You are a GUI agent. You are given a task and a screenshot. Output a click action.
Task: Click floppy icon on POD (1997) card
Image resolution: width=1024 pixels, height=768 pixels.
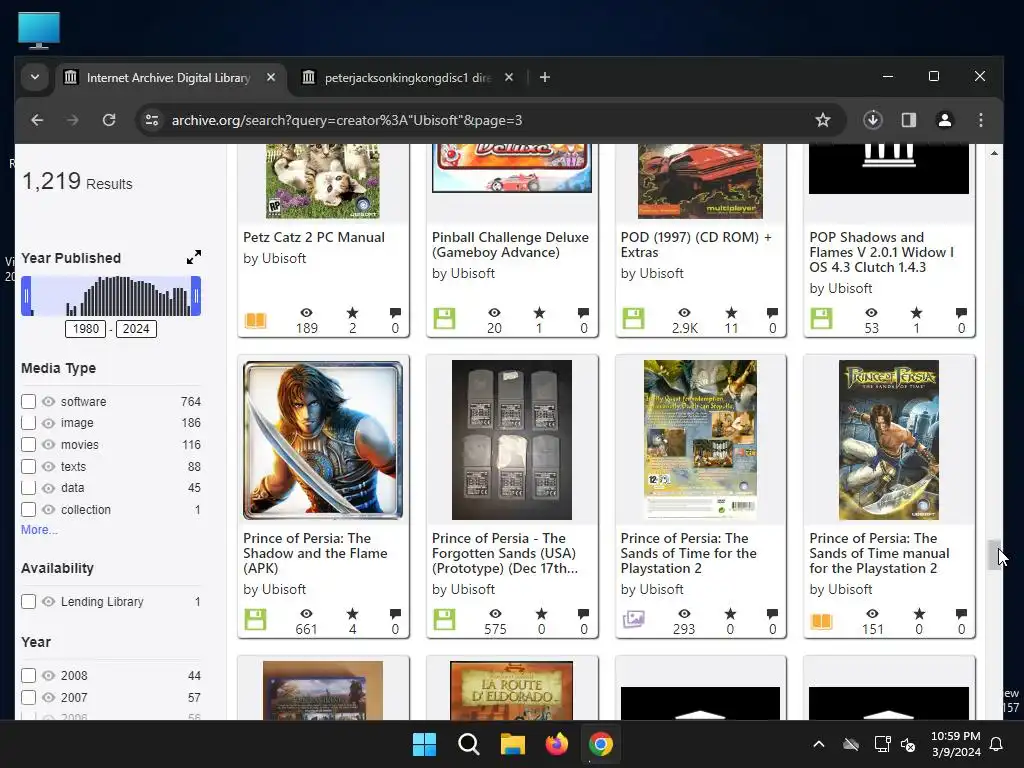click(633, 319)
